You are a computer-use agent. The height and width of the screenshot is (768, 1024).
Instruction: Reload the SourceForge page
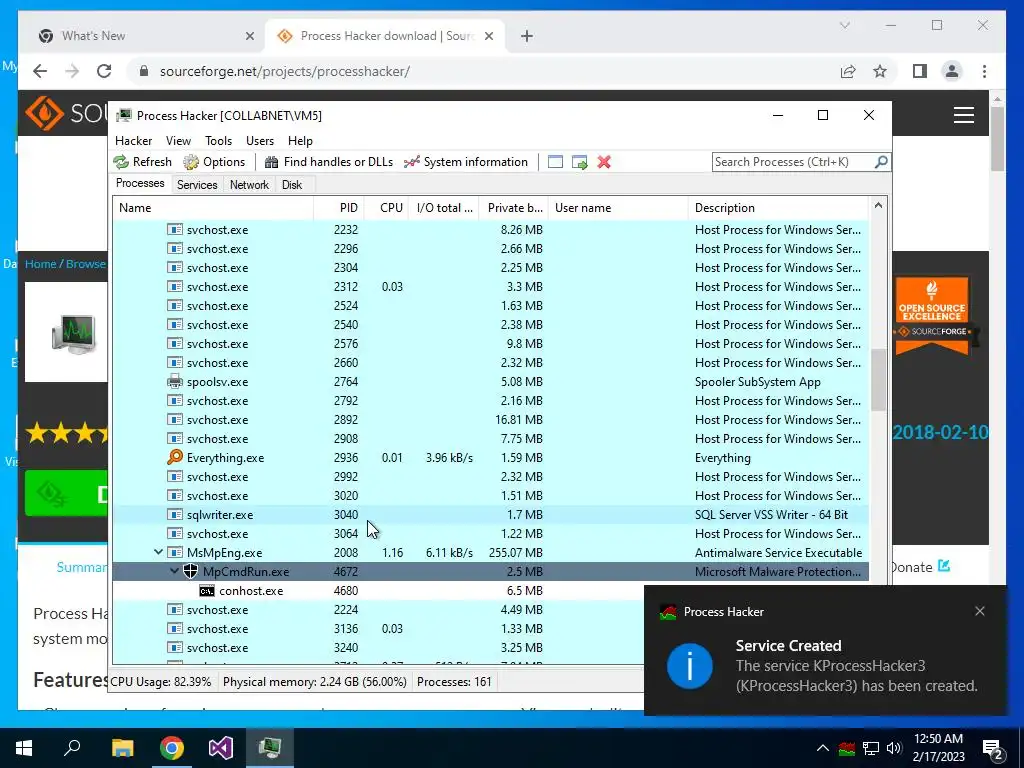click(104, 71)
